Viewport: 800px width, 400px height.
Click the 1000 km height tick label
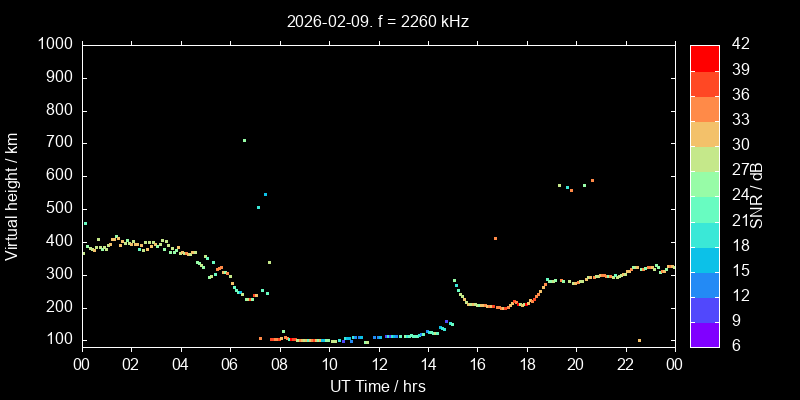54,44
